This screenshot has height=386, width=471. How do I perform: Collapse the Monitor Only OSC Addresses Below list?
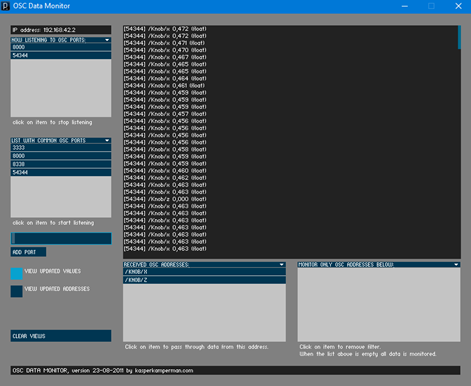pyautogui.click(x=456, y=265)
